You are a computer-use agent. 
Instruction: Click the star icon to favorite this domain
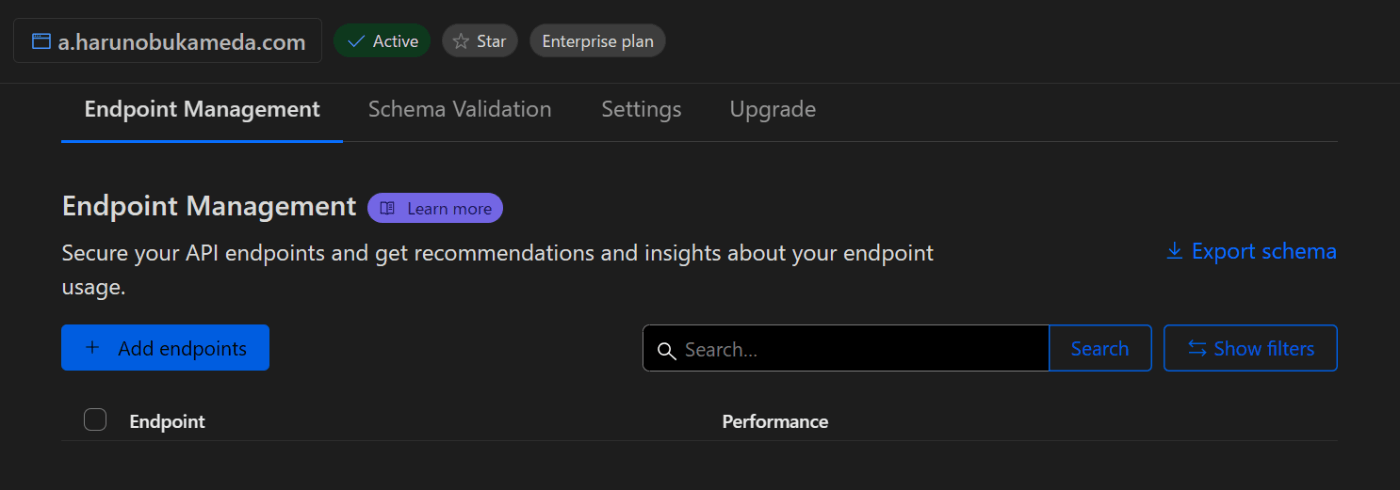tap(461, 41)
